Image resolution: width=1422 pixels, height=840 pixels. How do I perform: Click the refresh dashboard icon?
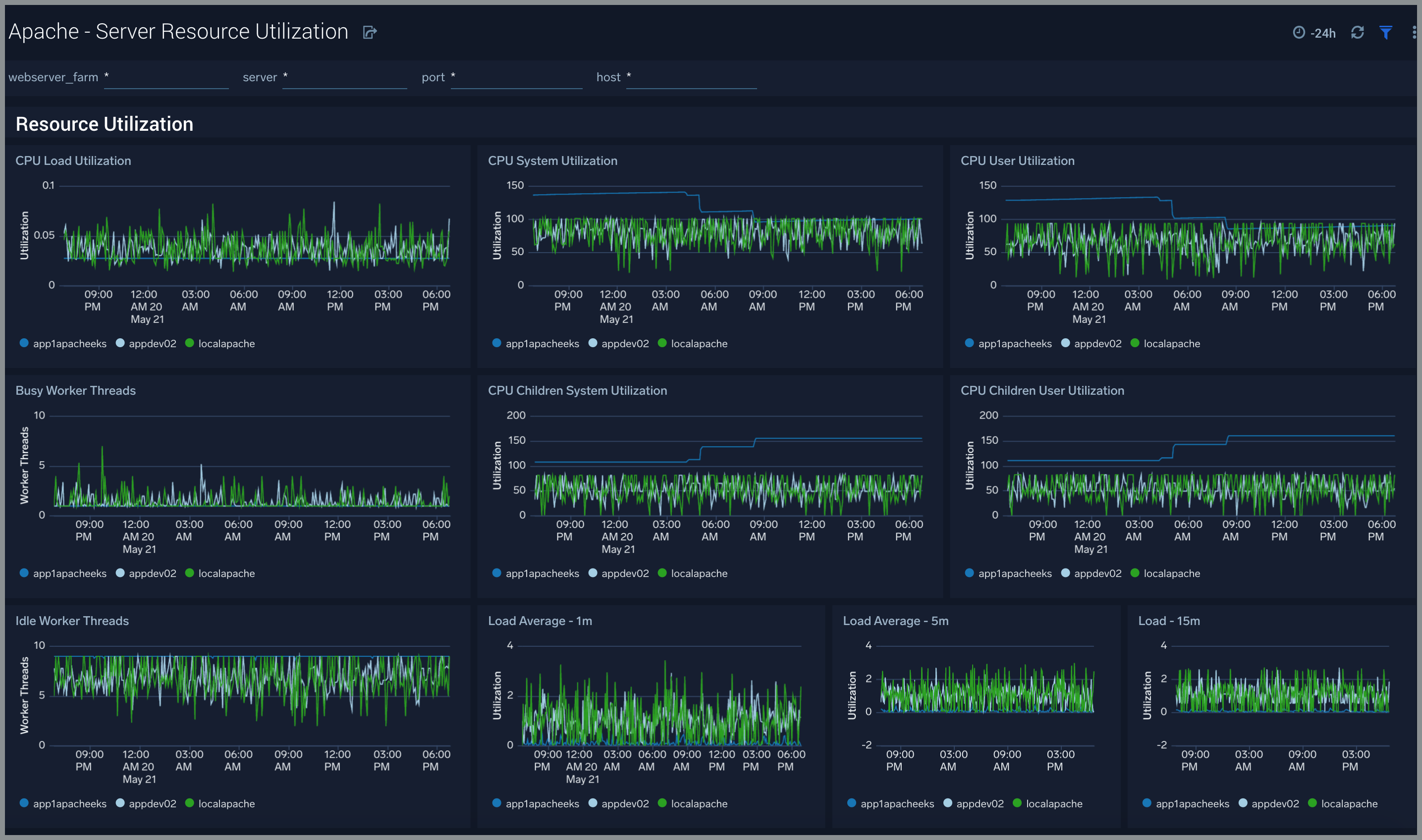click(1358, 33)
